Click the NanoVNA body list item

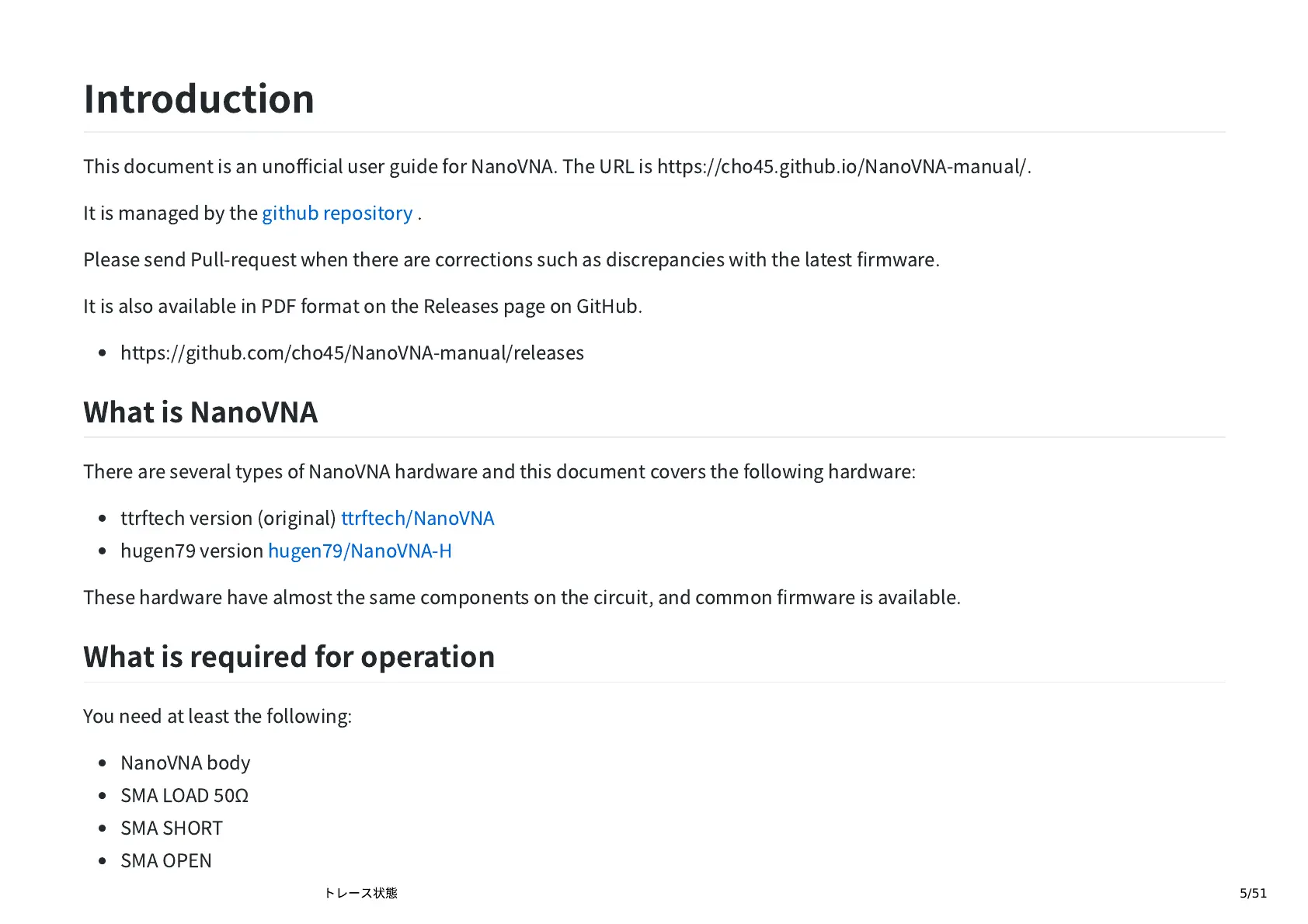[x=186, y=763]
